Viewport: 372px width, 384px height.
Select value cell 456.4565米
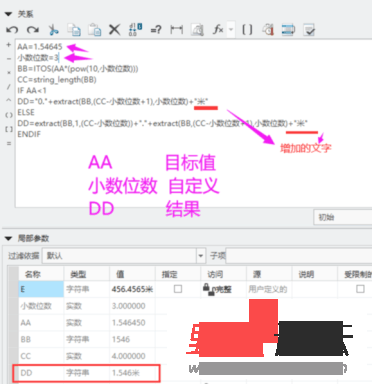coord(132,289)
